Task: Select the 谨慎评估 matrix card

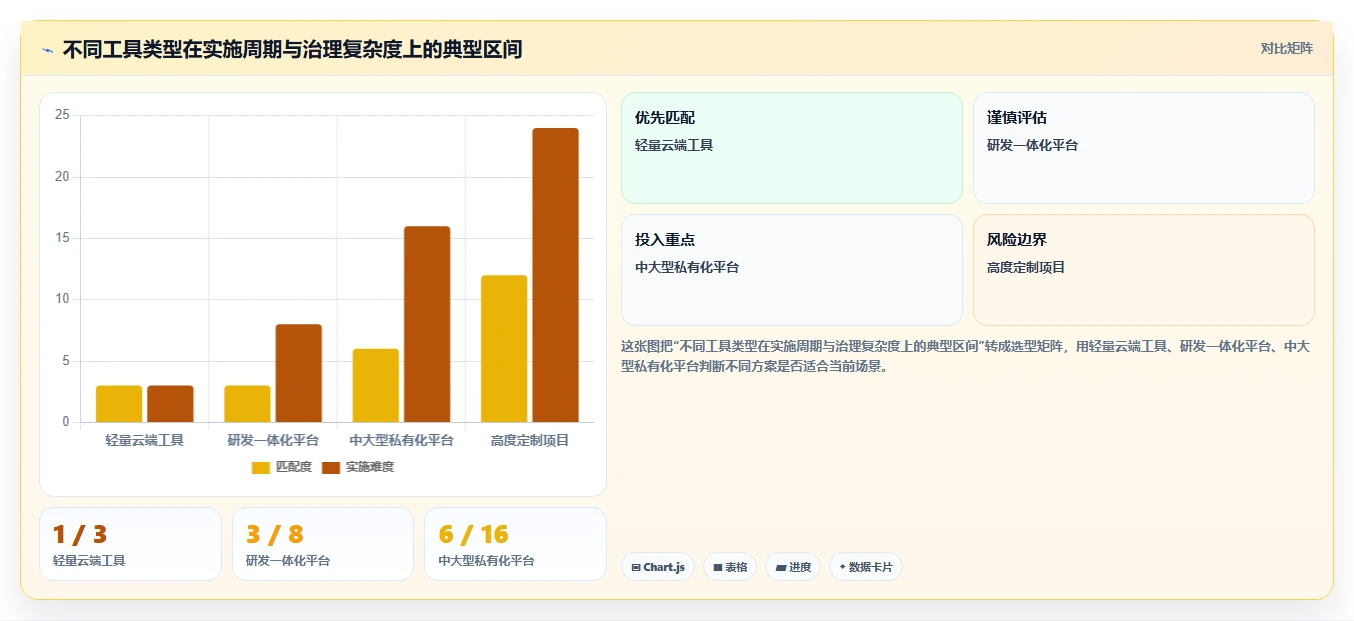Action: click(x=1144, y=148)
